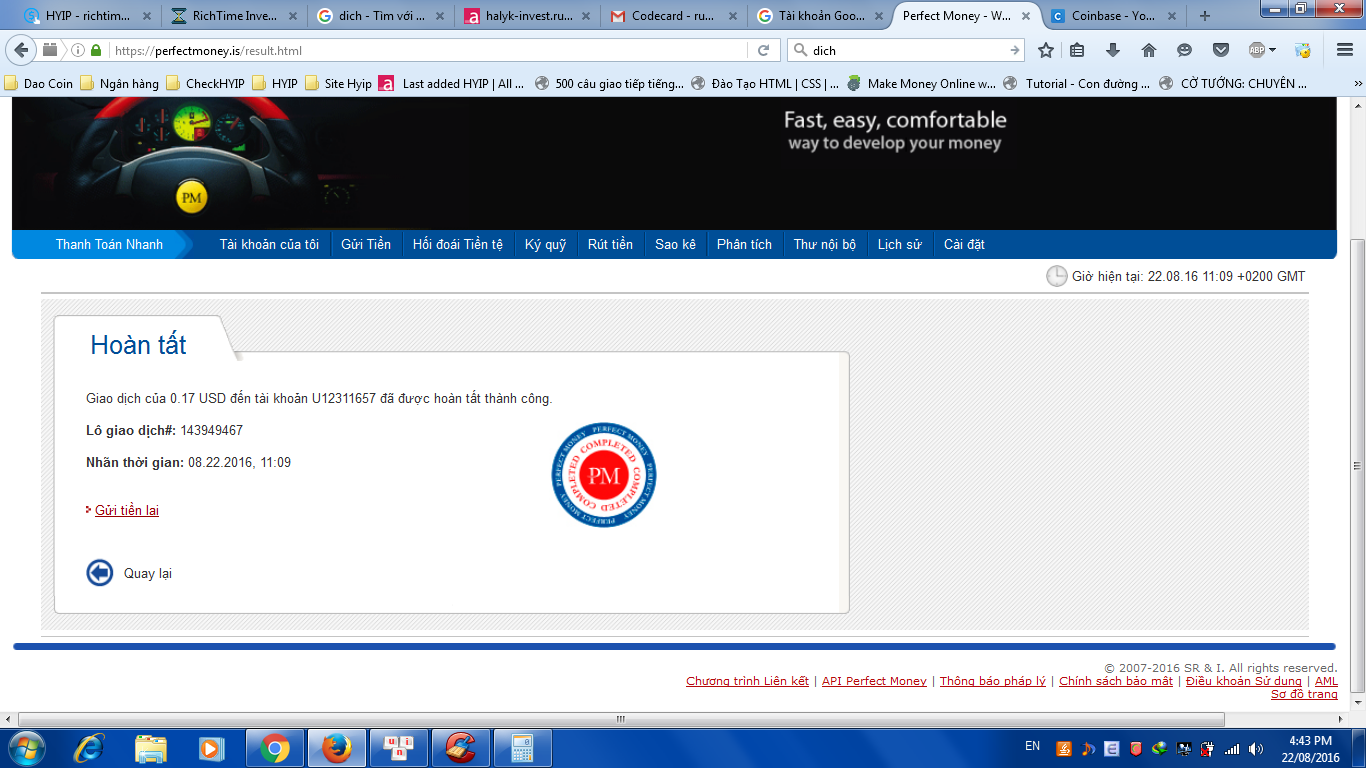The image size is (1366, 768).
Task: Click the search go arrow
Action: [x=1015, y=50]
